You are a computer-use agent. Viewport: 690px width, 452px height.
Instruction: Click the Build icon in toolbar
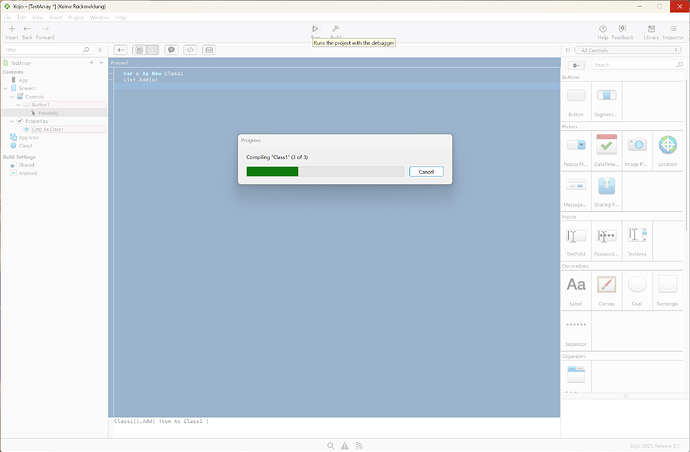336,29
